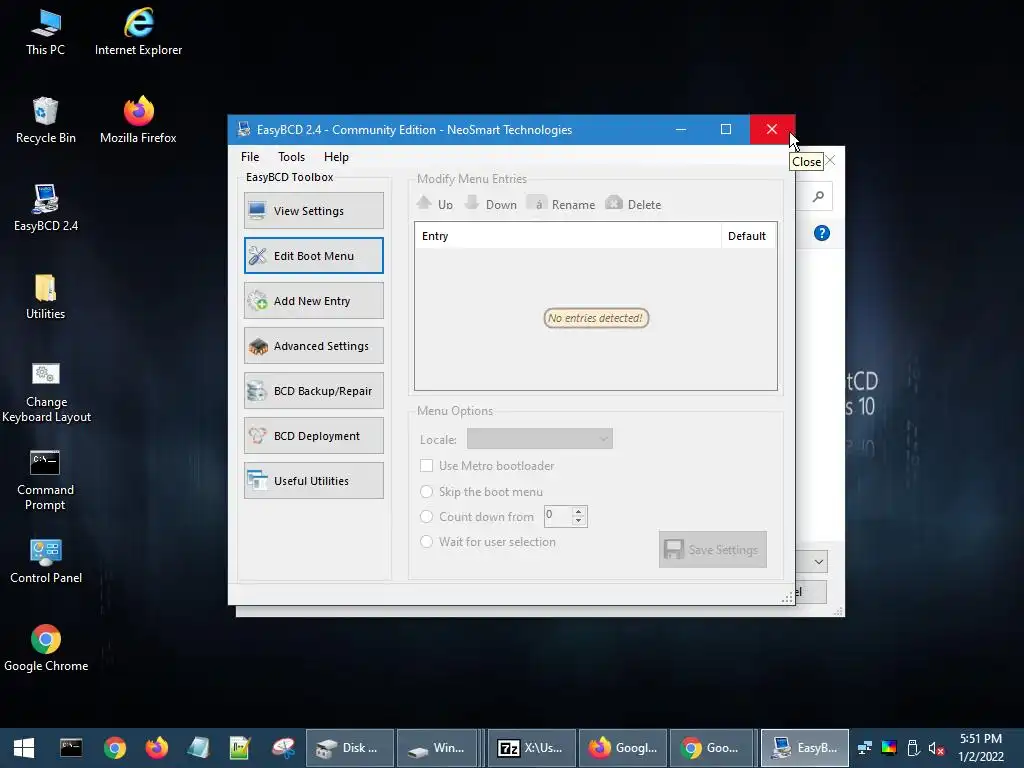Viewport: 1024px width, 768px height.
Task: Click the Down arrow toolbar item
Action: [490, 204]
